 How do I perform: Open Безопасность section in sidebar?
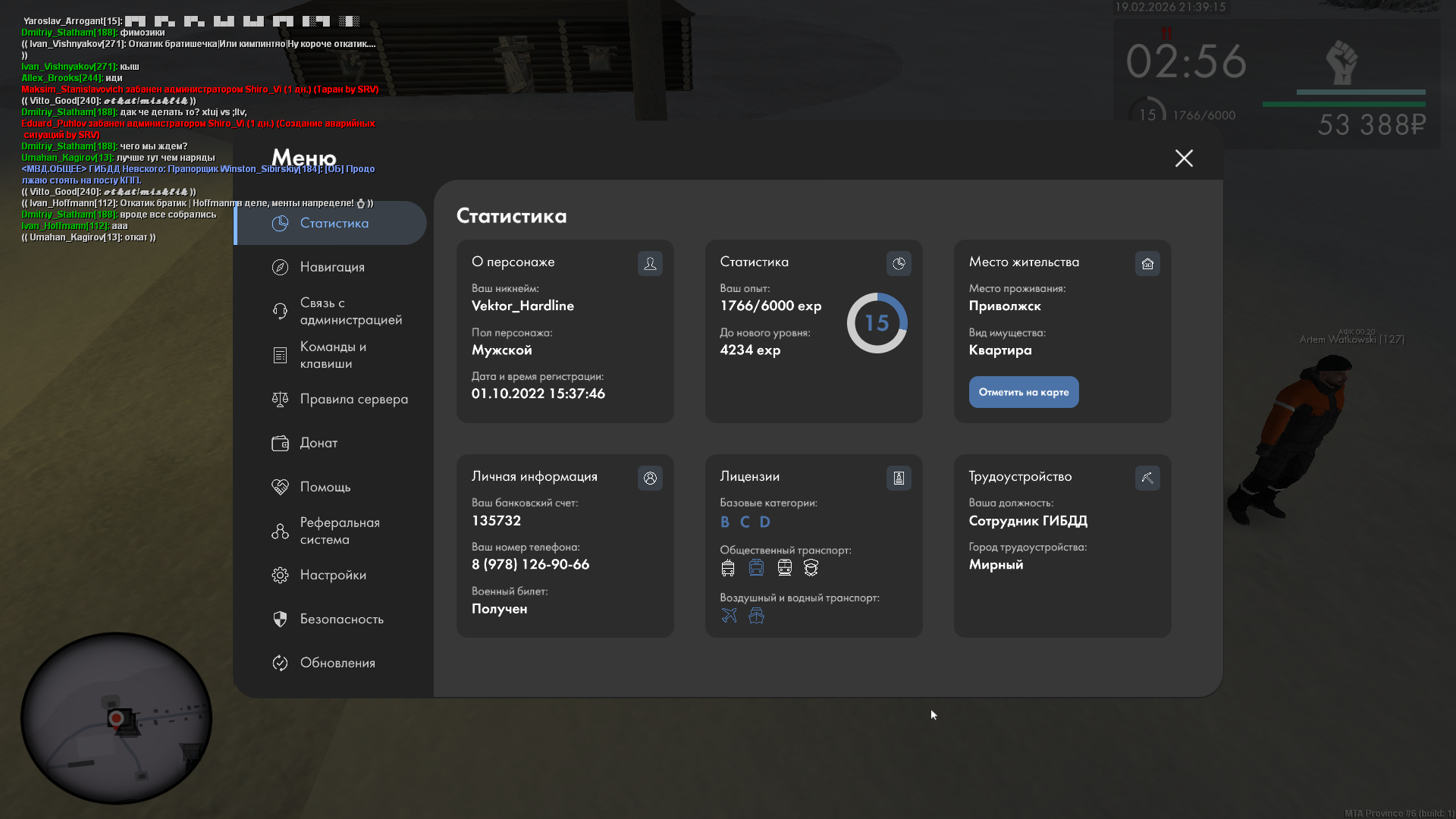tap(341, 619)
